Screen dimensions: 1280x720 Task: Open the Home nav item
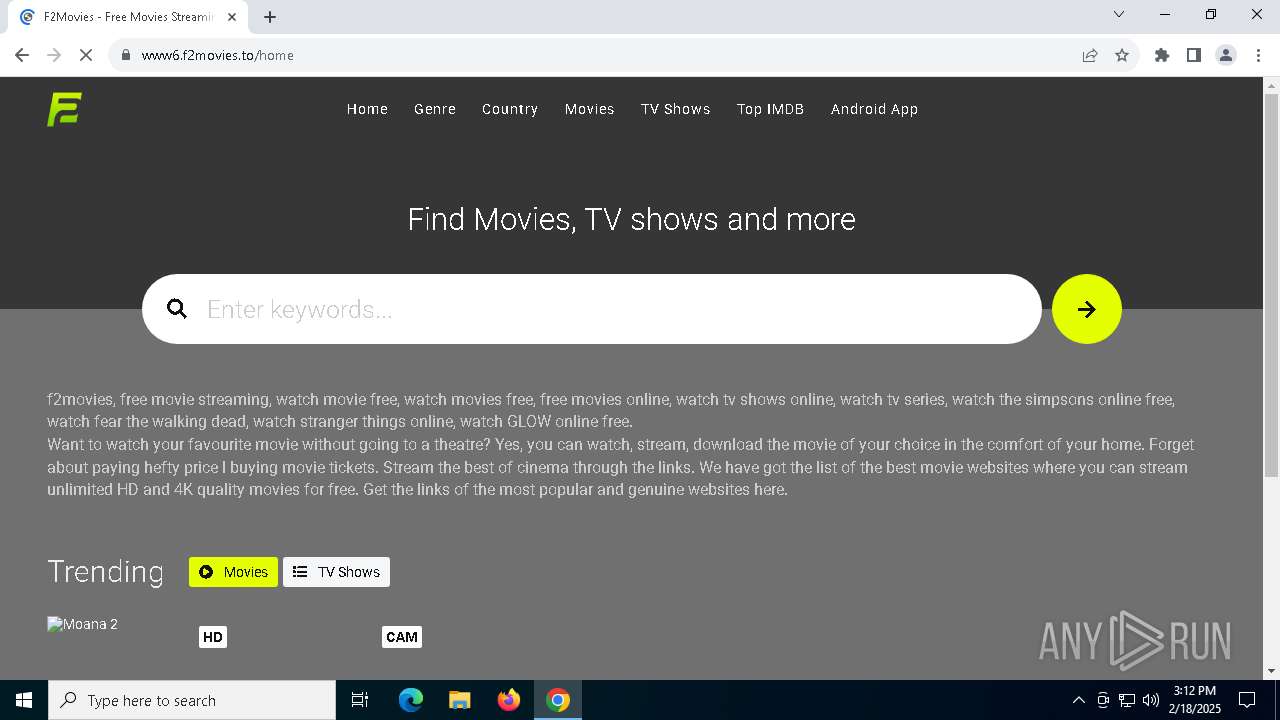[367, 109]
